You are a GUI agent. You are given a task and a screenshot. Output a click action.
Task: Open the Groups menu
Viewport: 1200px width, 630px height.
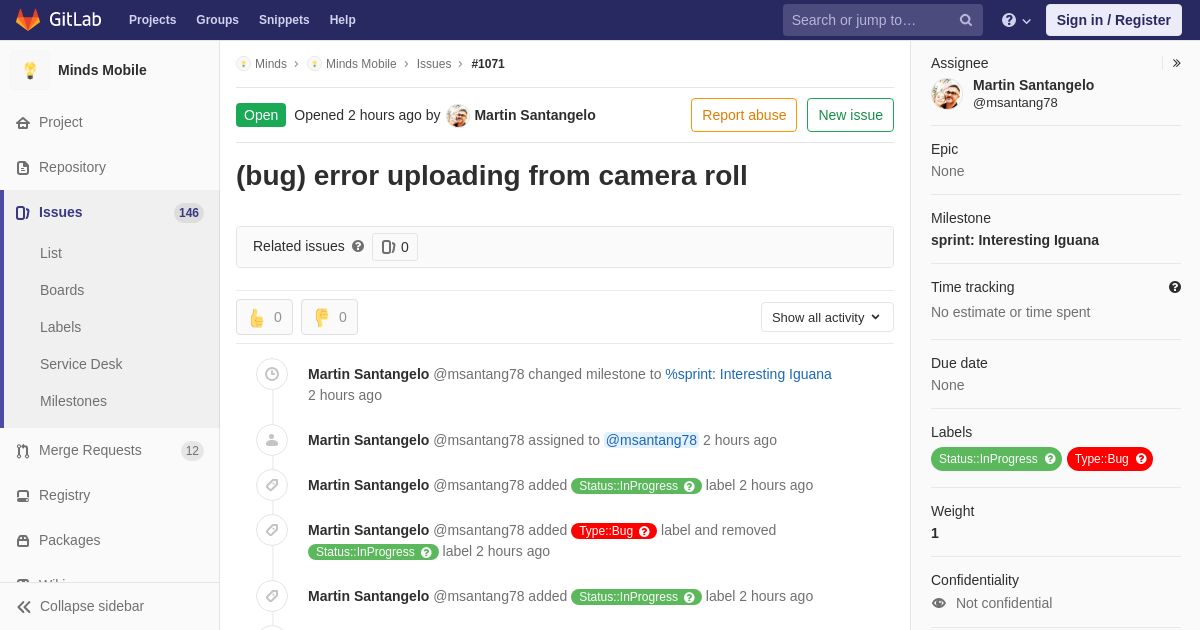tap(217, 20)
